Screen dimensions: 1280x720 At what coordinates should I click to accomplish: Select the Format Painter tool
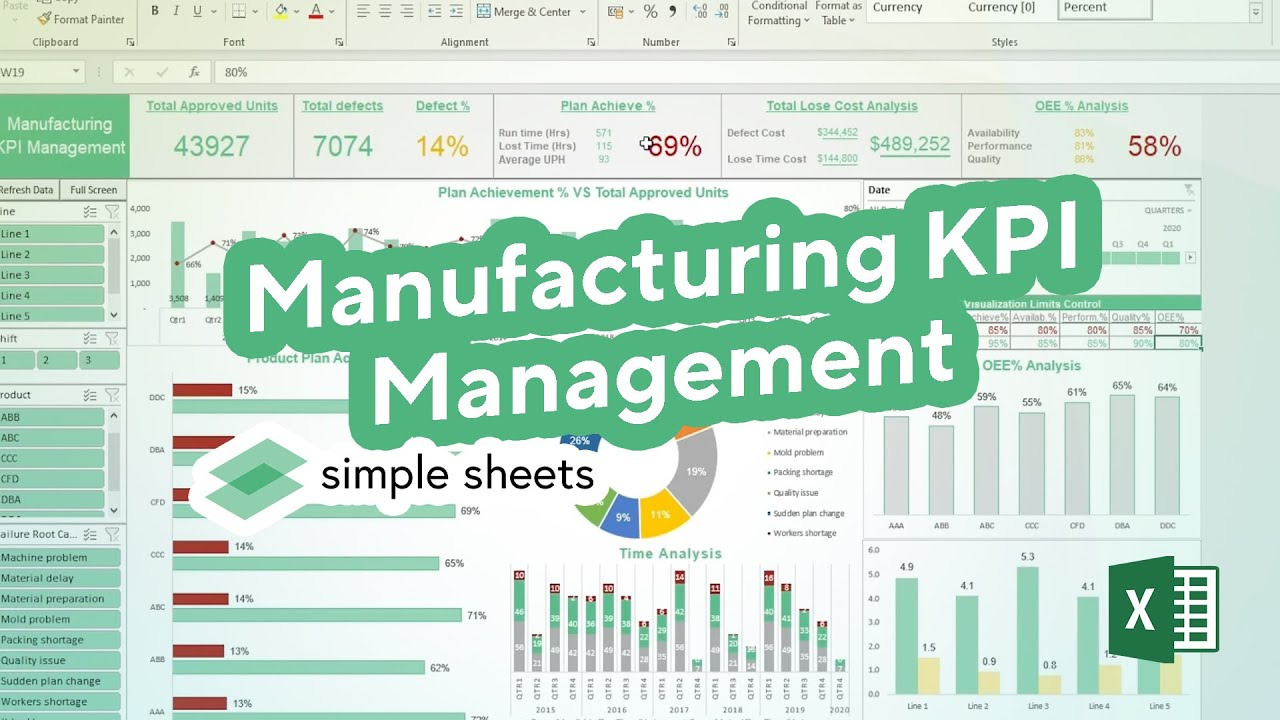[x=80, y=19]
